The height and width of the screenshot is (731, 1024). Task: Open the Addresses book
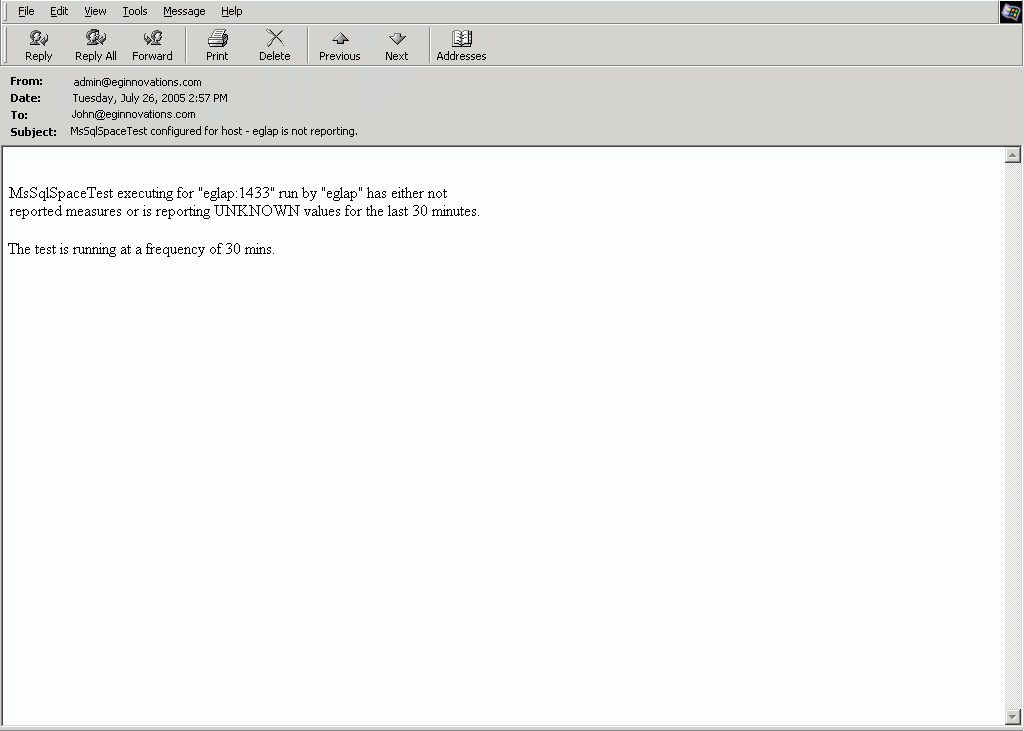click(x=461, y=45)
